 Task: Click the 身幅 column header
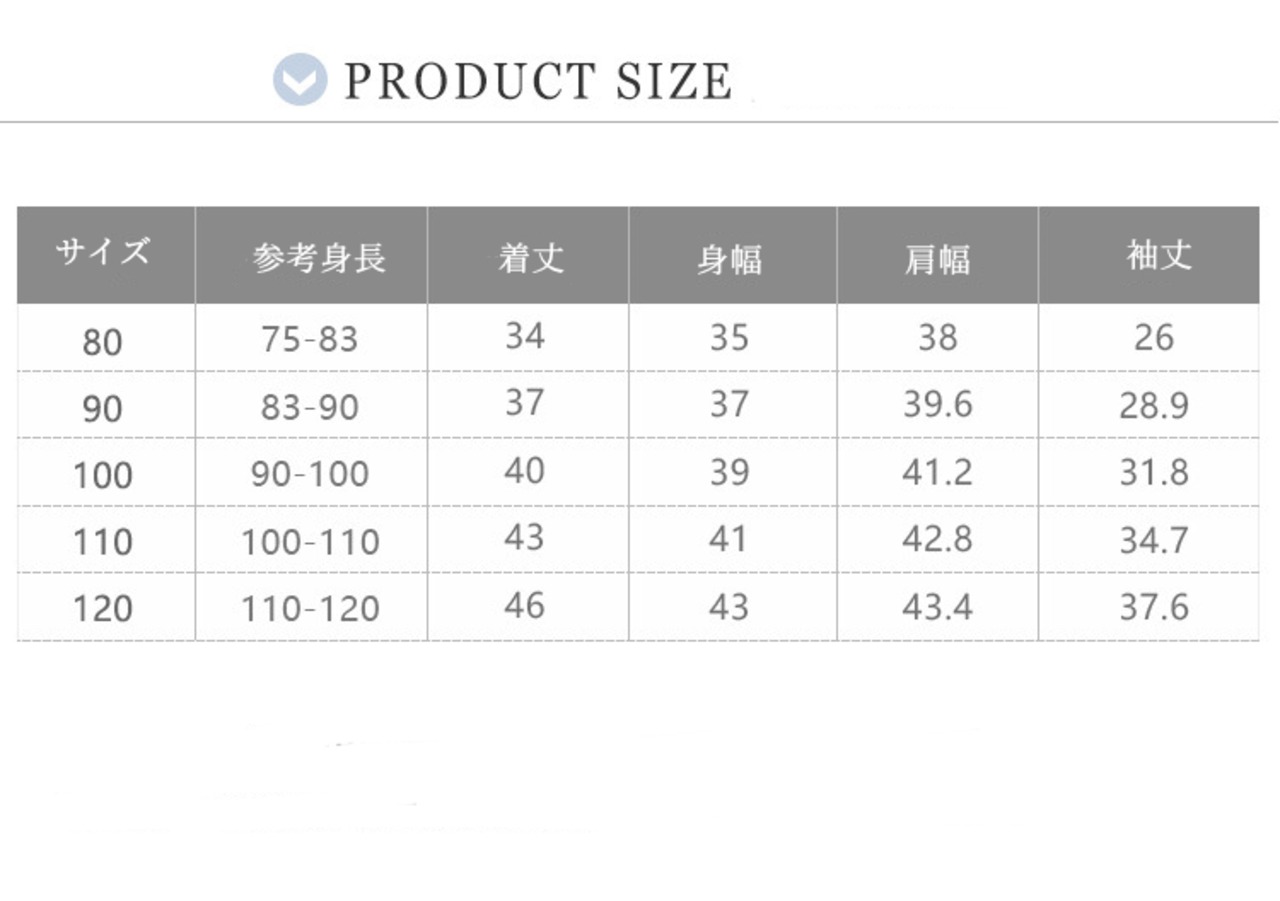pos(729,260)
